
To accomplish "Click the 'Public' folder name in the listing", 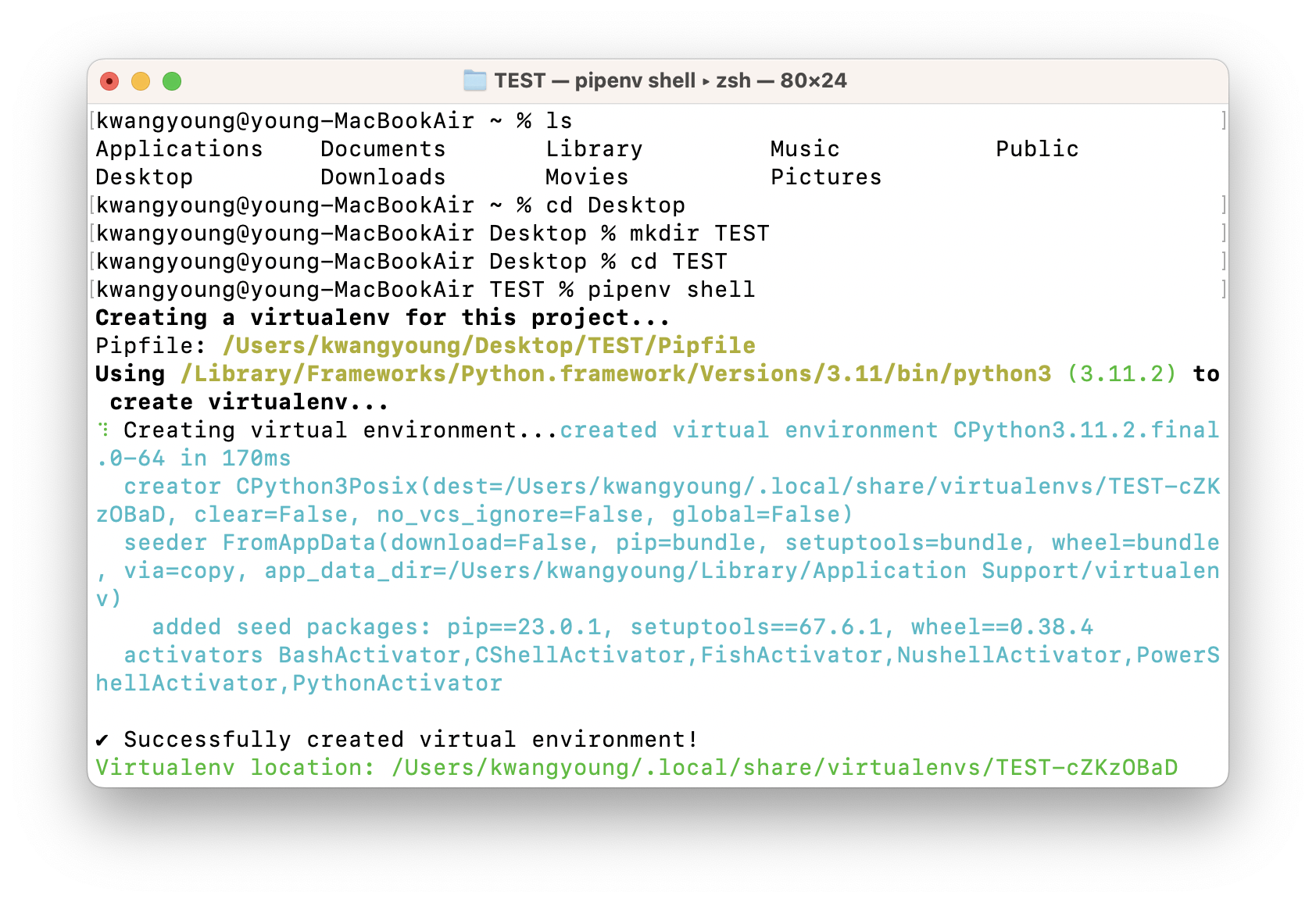I will tap(1037, 148).
